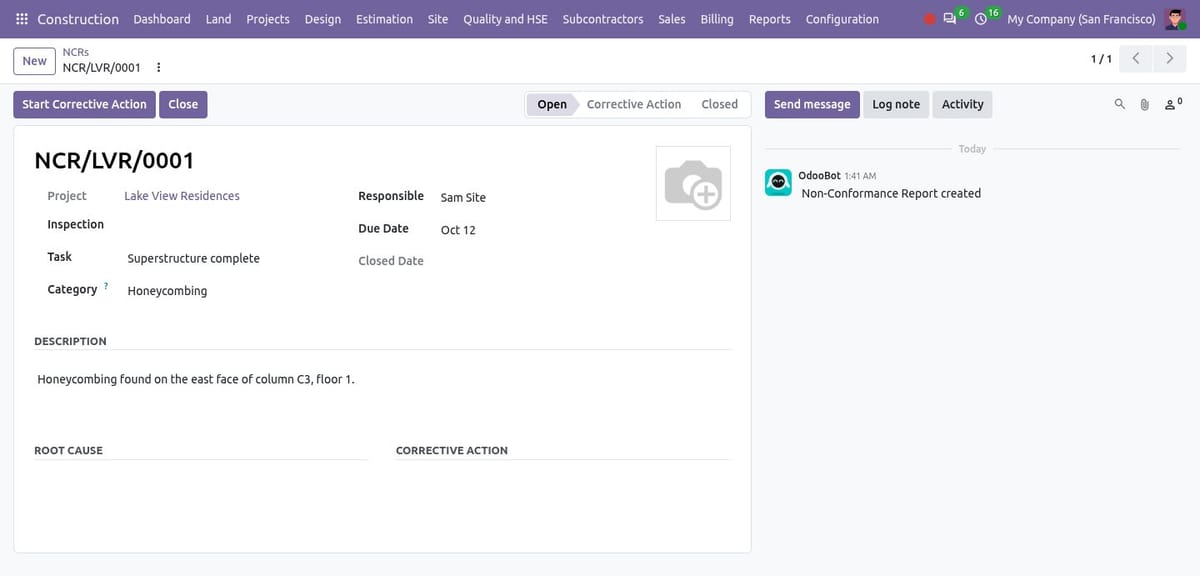
Task: Open the Quality and HSE menu
Action: click(x=505, y=19)
